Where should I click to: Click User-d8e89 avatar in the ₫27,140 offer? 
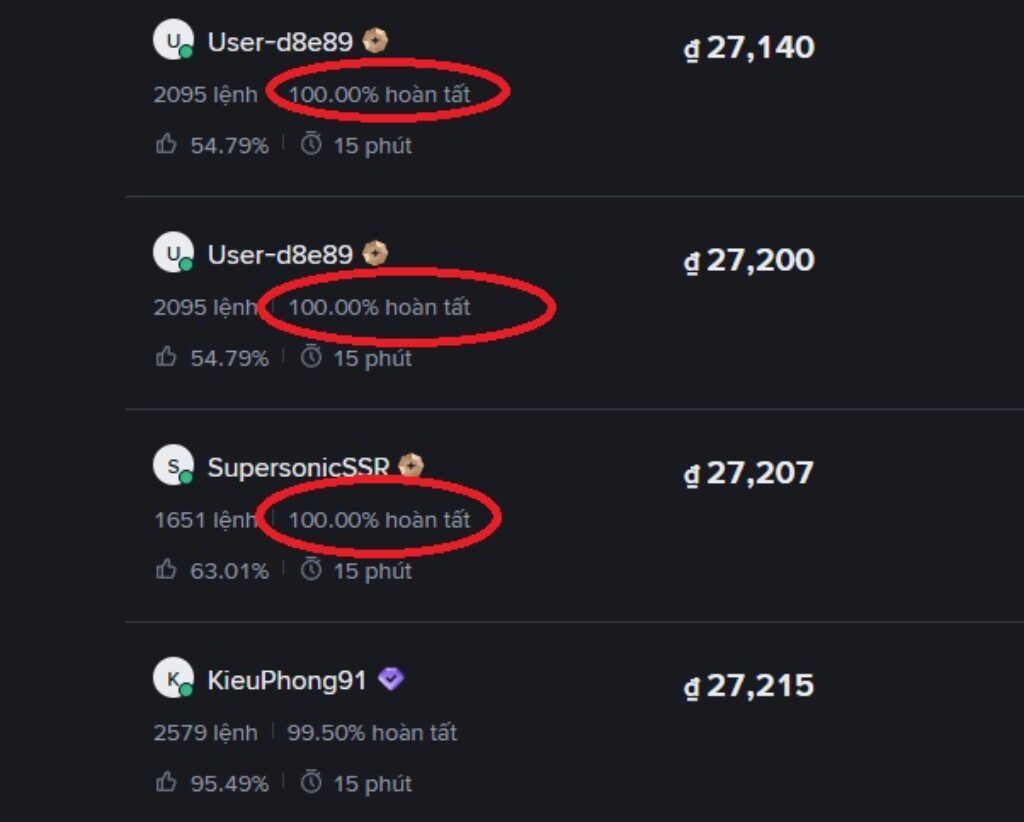(x=172, y=41)
